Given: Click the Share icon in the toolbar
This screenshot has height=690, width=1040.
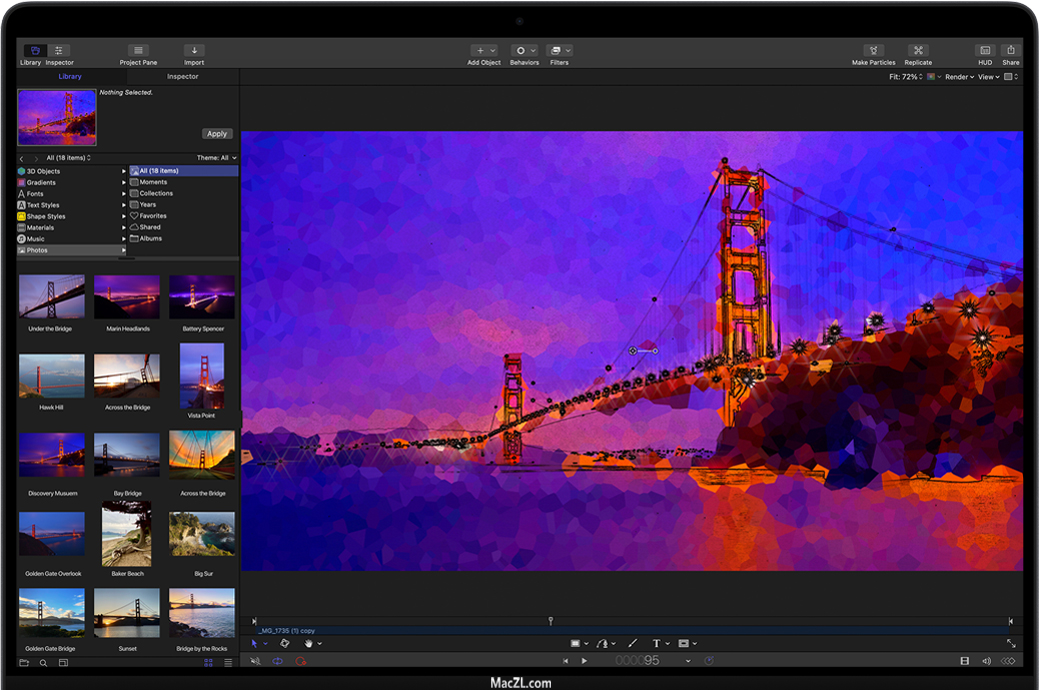Looking at the screenshot, I should pyautogui.click(x=1011, y=51).
